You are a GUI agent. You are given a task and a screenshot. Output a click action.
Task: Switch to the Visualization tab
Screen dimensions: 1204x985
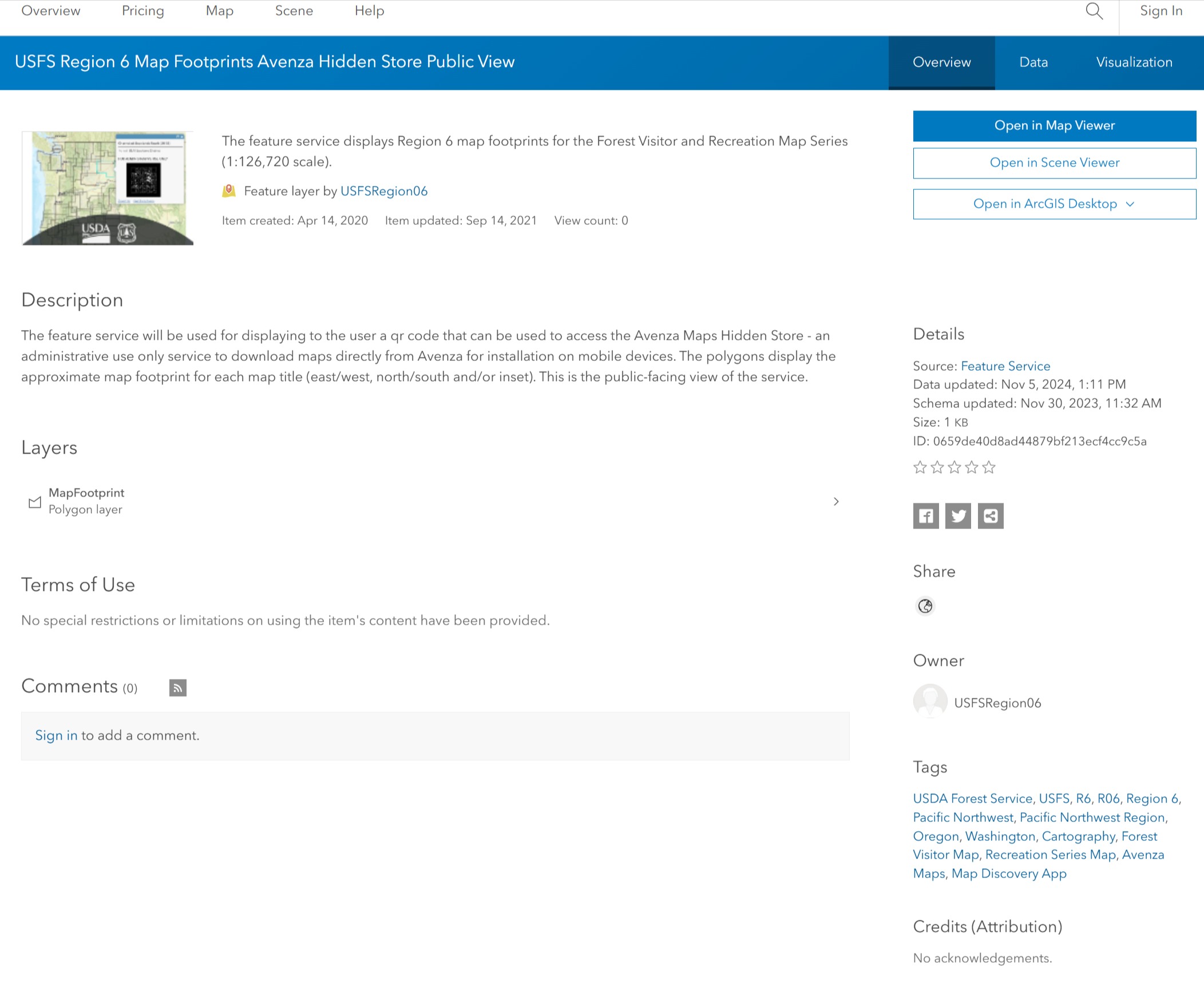tap(1134, 62)
